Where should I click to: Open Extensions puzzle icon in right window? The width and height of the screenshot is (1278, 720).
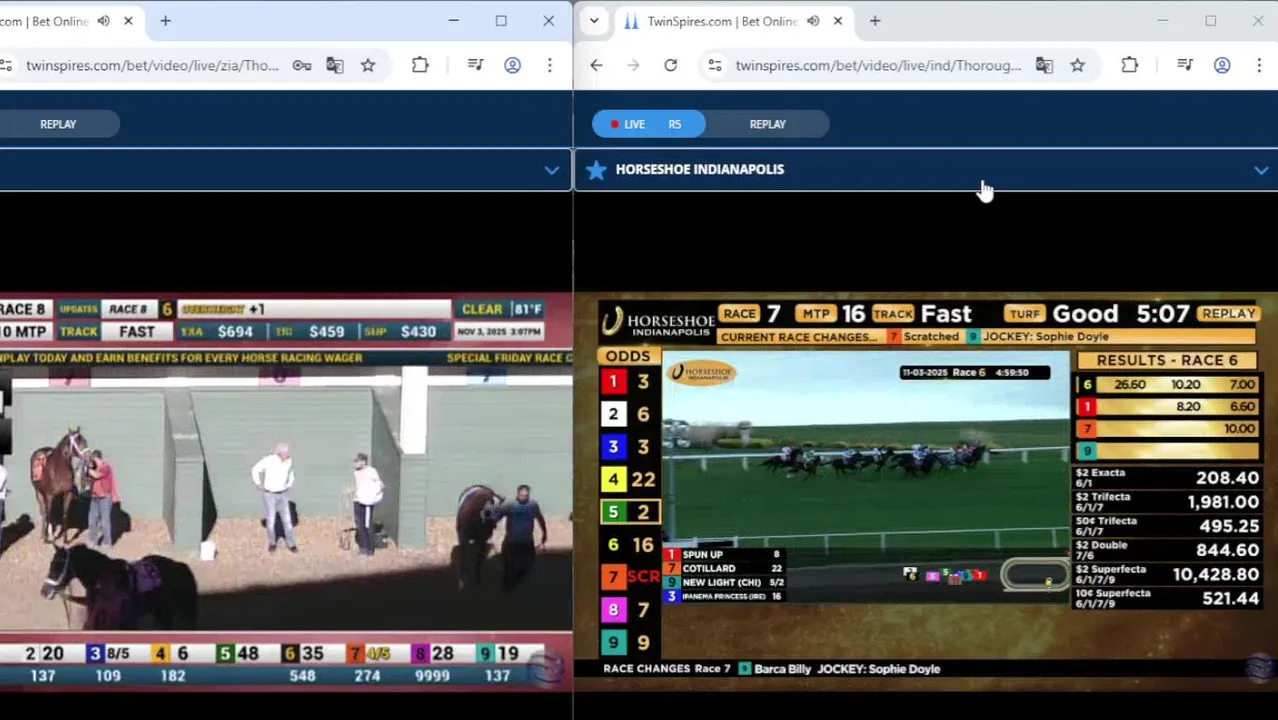[x=1129, y=65]
